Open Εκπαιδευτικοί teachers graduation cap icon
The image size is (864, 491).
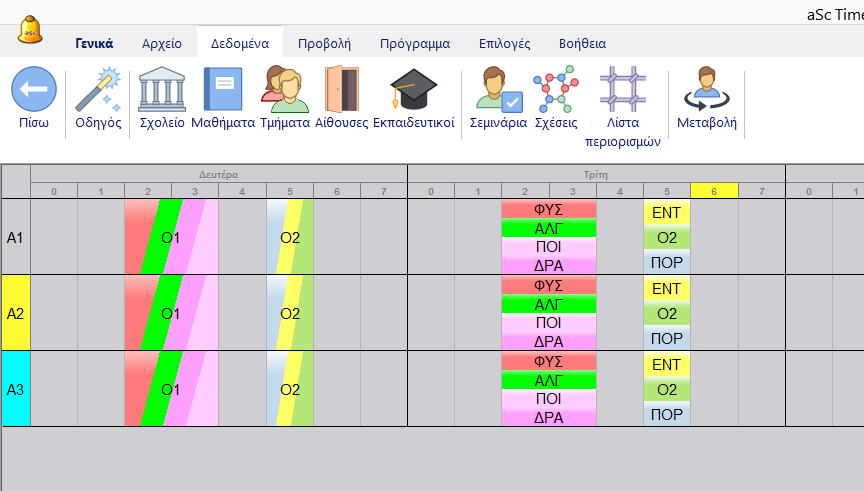coord(413,90)
